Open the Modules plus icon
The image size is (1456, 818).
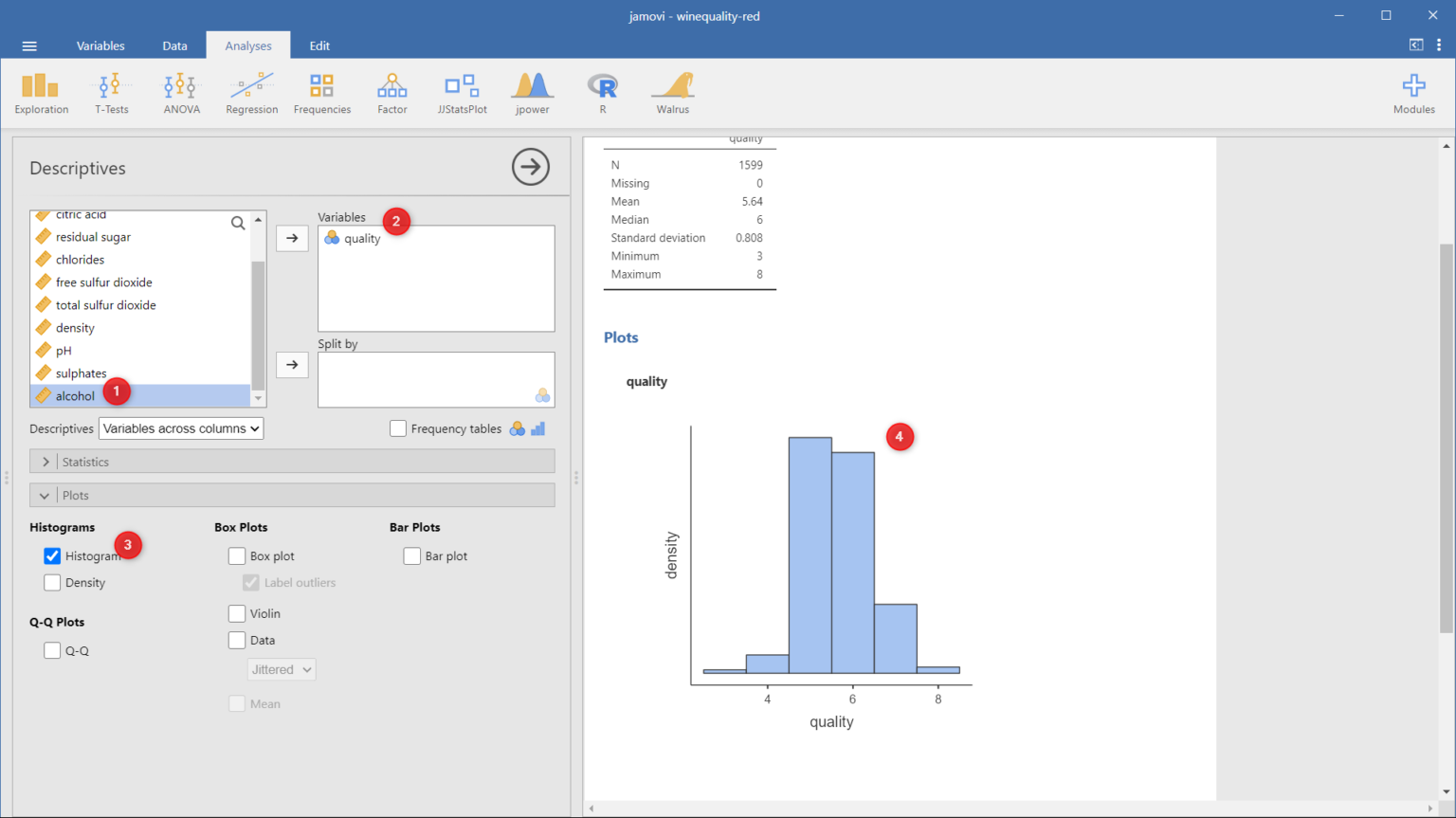(x=1413, y=93)
